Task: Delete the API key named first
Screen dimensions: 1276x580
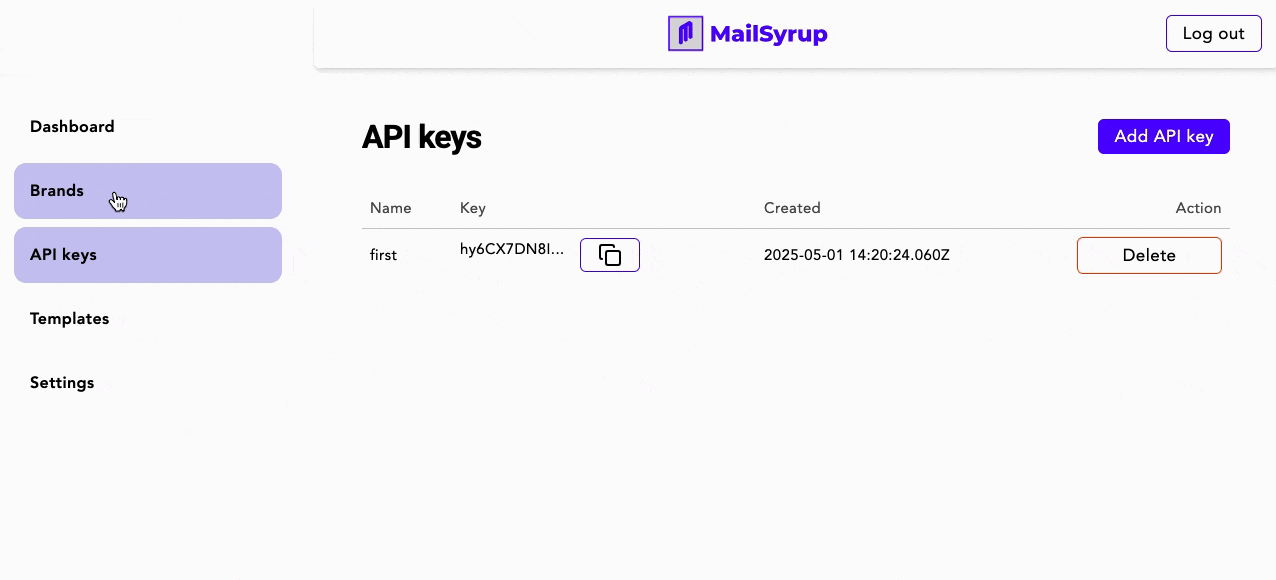Action: (1149, 255)
